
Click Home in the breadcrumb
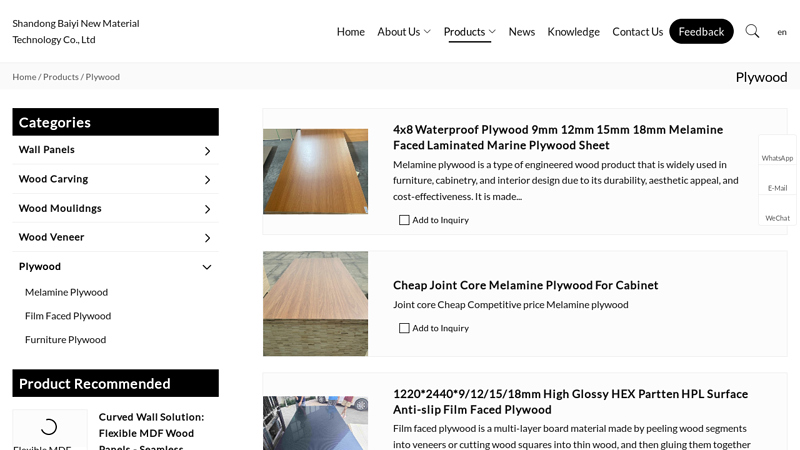(24, 77)
